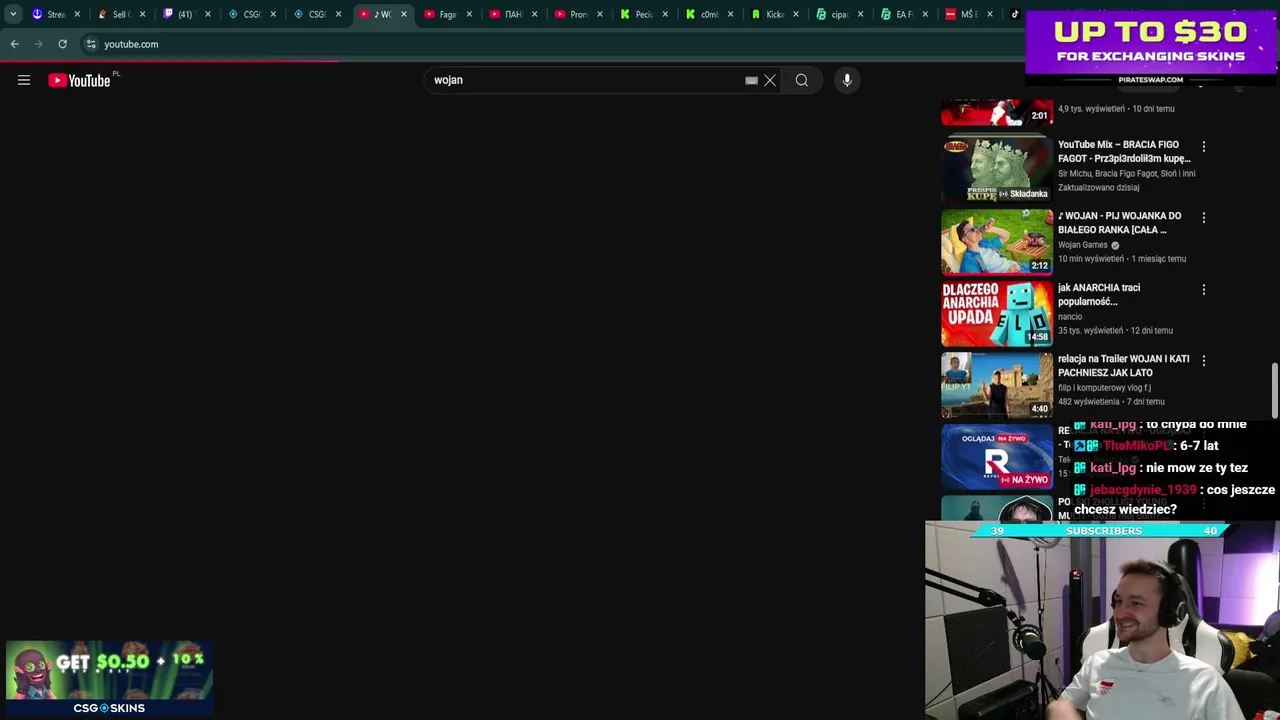
Task: Open the 'NA ŻYWO' live stream thumbnail
Action: click(x=997, y=456)
